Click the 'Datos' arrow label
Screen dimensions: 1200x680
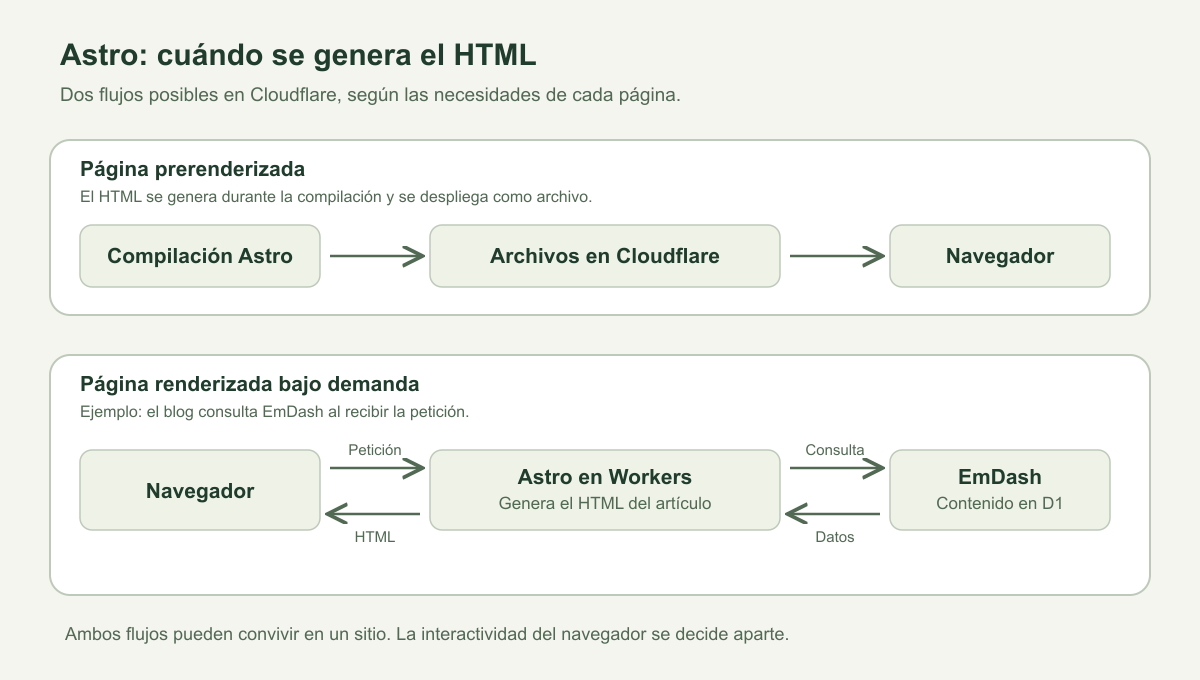835,537
